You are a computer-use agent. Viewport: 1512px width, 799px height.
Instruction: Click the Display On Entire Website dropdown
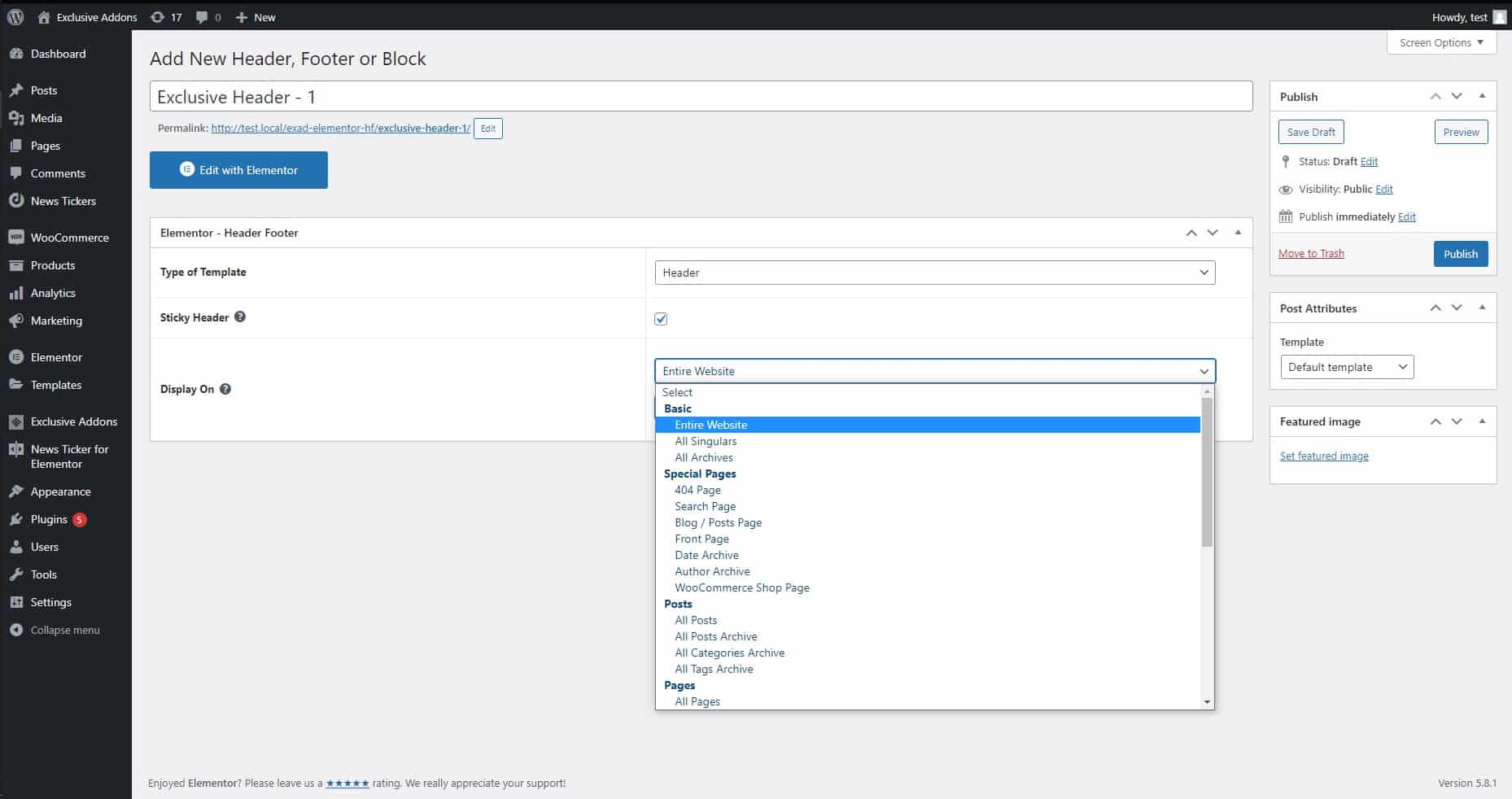click(x=935, y=371)
